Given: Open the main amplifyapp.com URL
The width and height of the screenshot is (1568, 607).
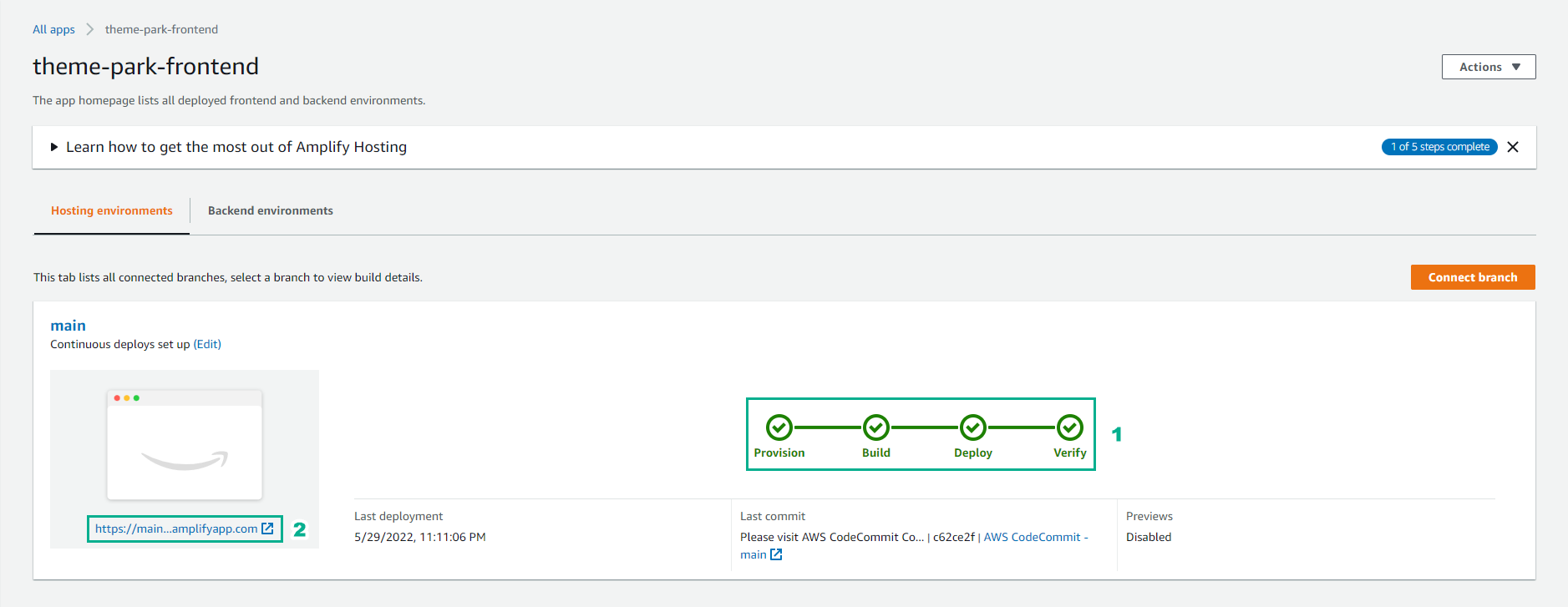Looking at the screenshot, I should click(x=185, y=529).
